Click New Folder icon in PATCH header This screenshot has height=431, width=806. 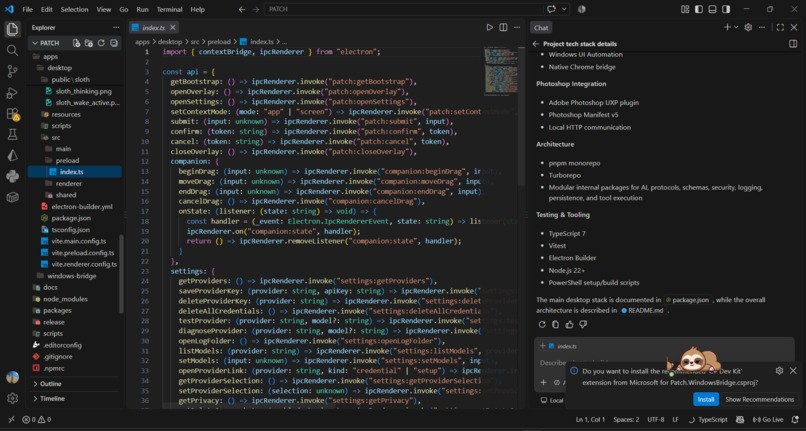tap(89, 43)
